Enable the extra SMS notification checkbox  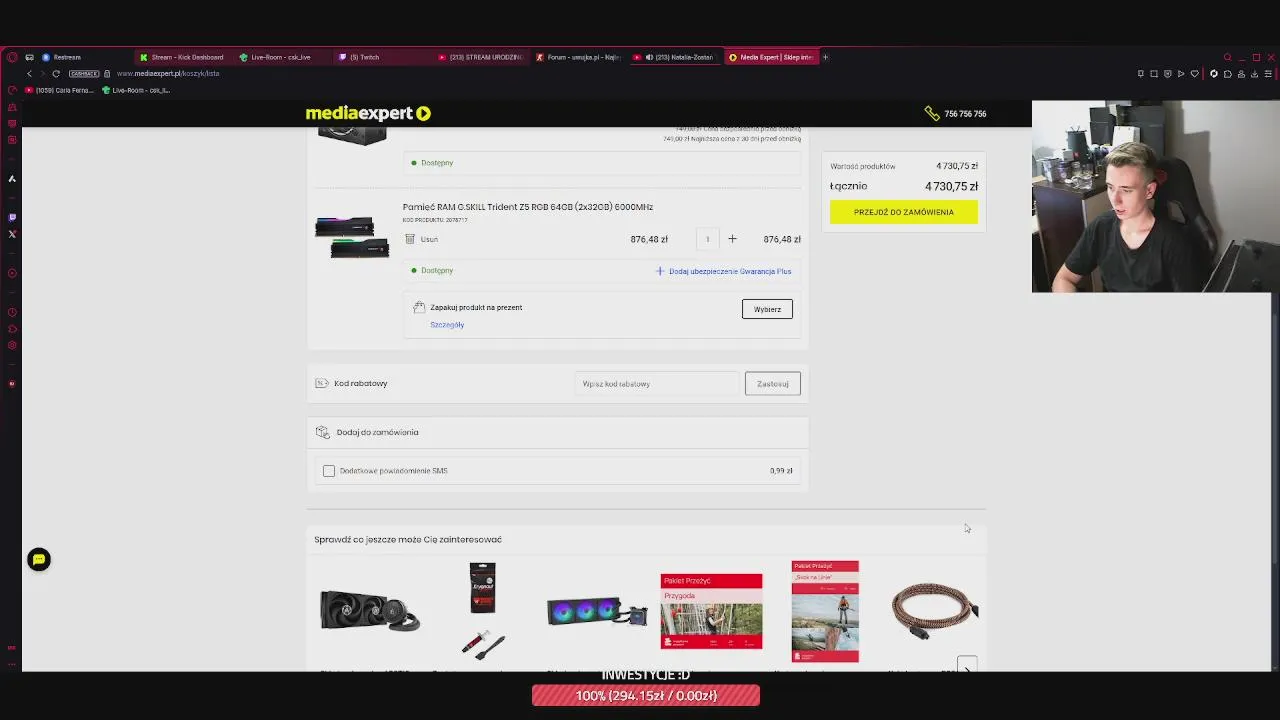(x=329, y=470)
